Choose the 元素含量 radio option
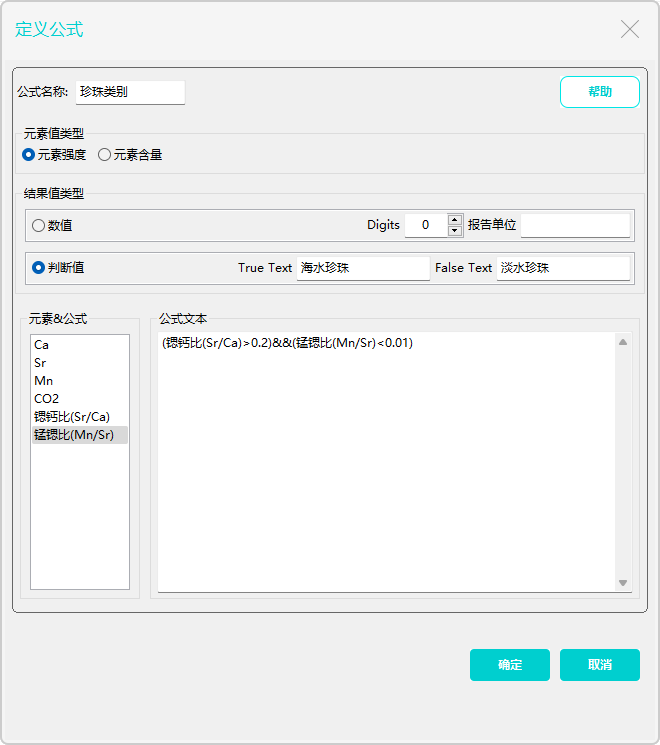The image size is (660, 745). point(130,155)
